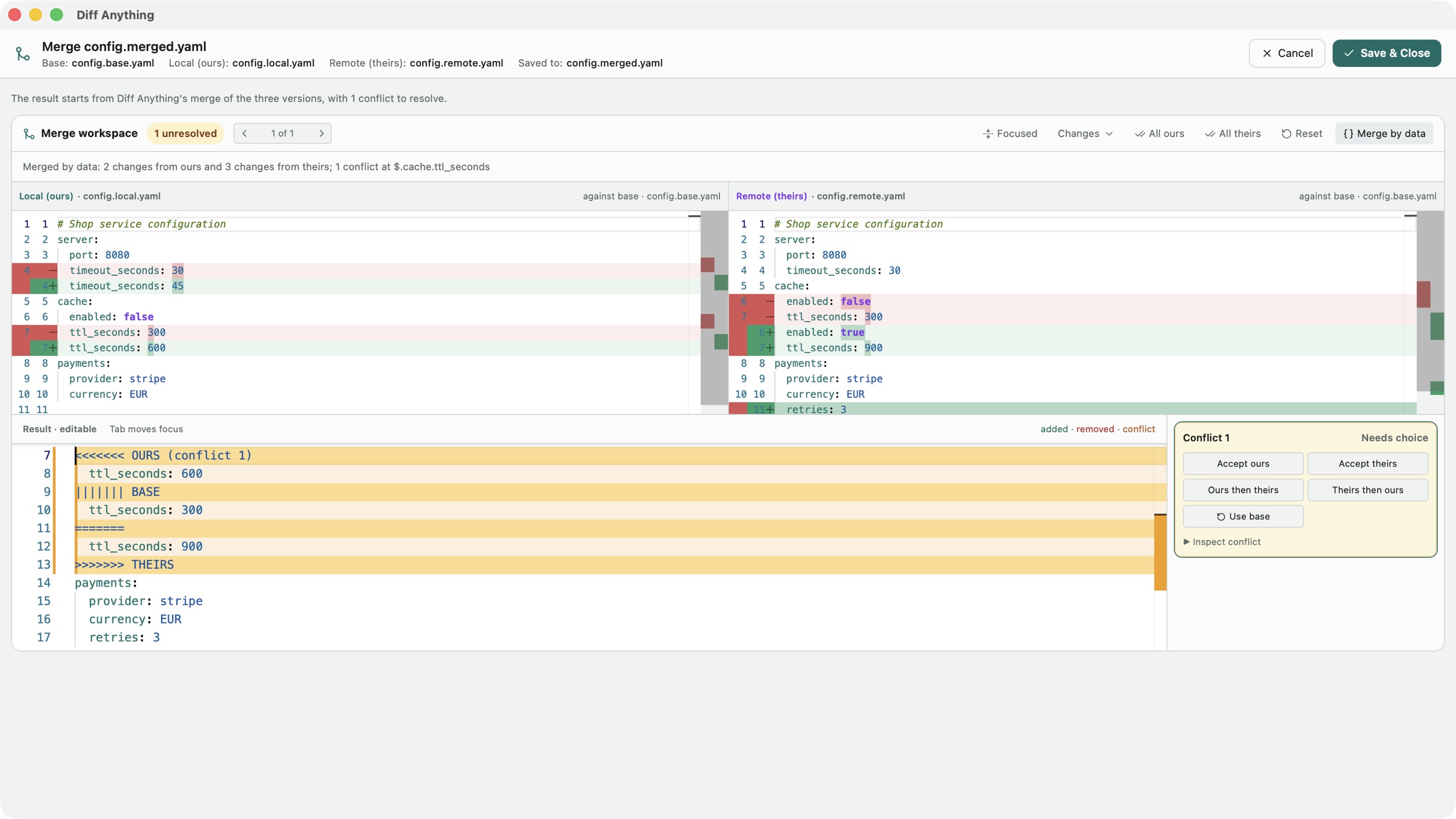Choose Ours then theirs option

click(1243, 490)
